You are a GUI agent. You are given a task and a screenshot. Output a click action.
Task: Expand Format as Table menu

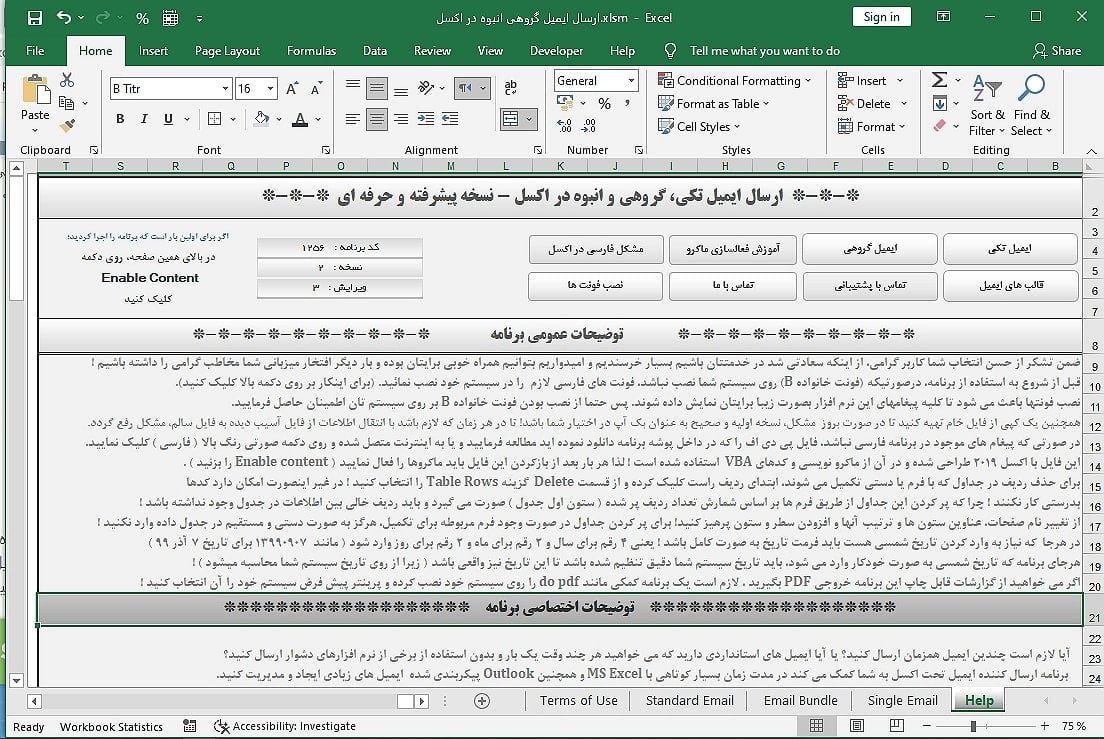tap(713, 103)
